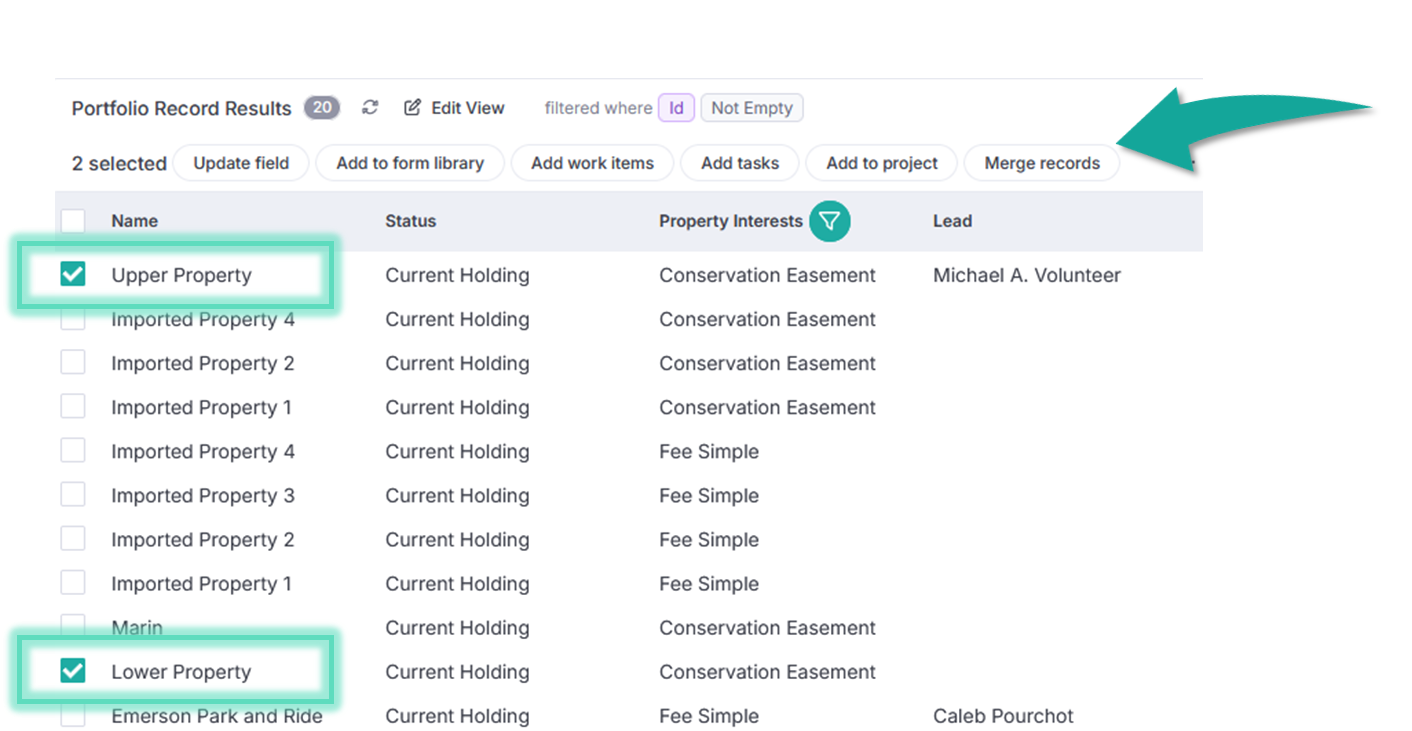Click Conservation Easement in Marin row
Viewport: 1412px width, 731px height.
pos(767,628)
